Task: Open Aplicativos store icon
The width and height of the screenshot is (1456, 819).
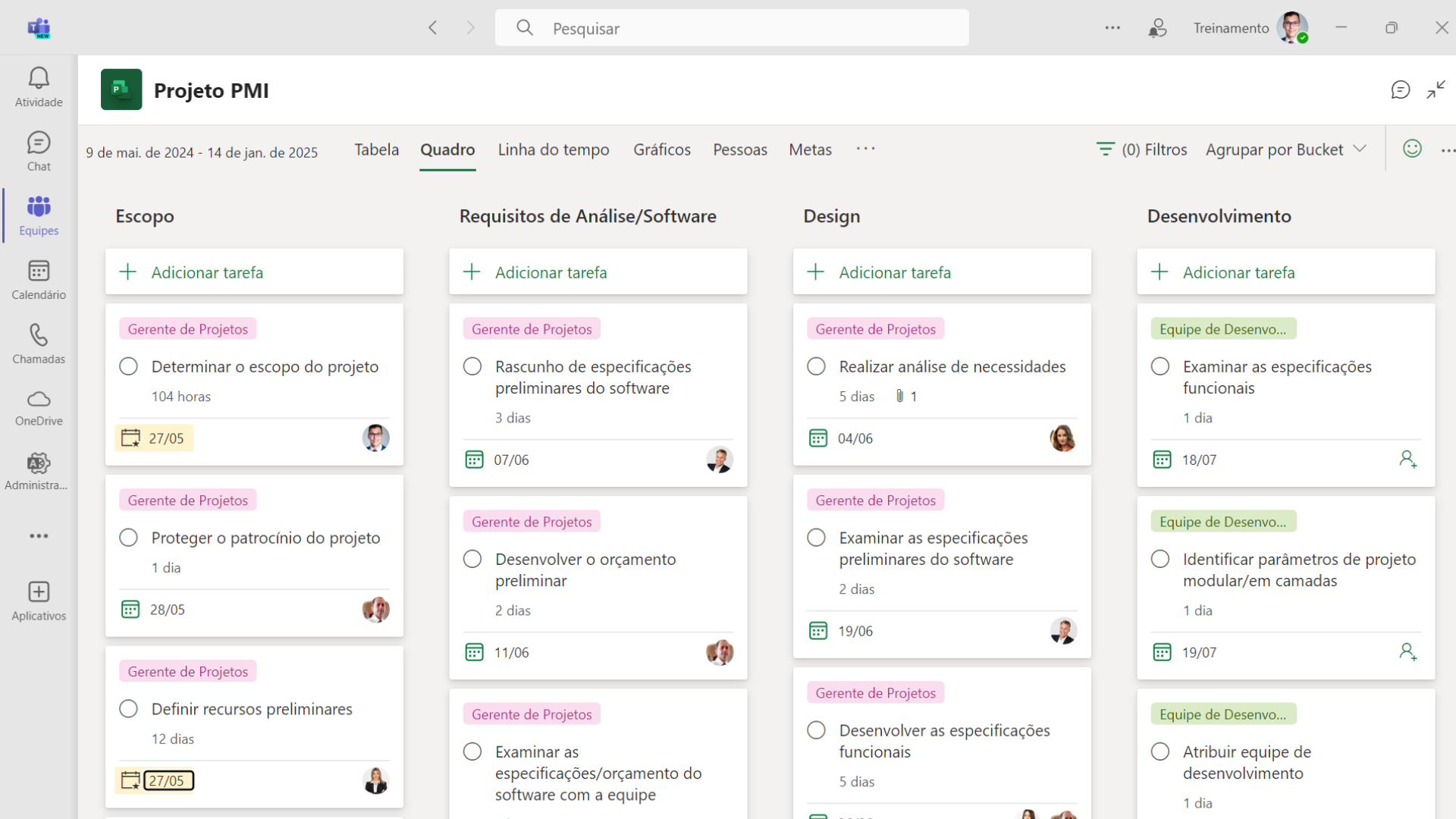Action: (39, 601)
